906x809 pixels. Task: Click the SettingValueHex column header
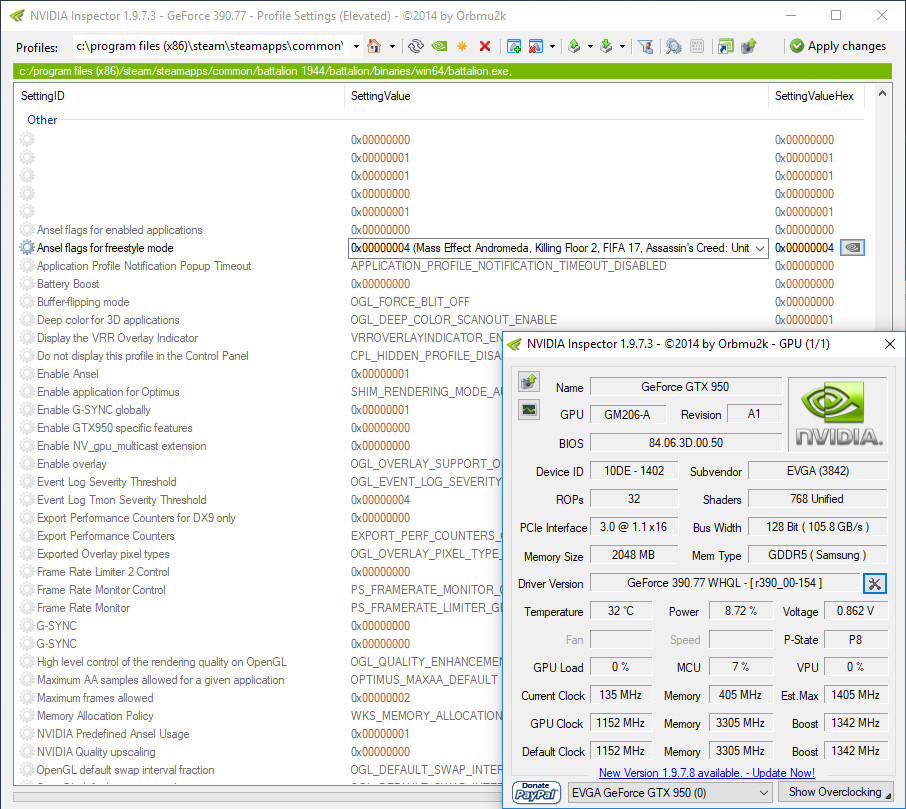coord(816,96)
